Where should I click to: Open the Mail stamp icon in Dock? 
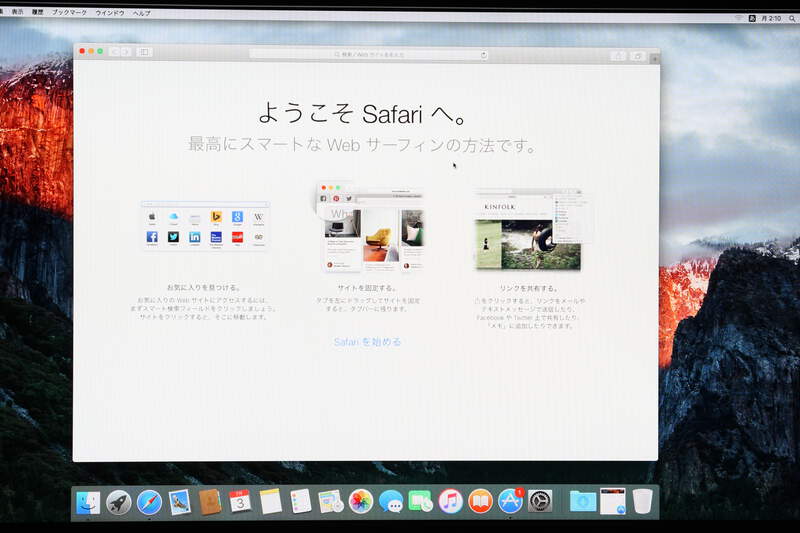[180, 502]
